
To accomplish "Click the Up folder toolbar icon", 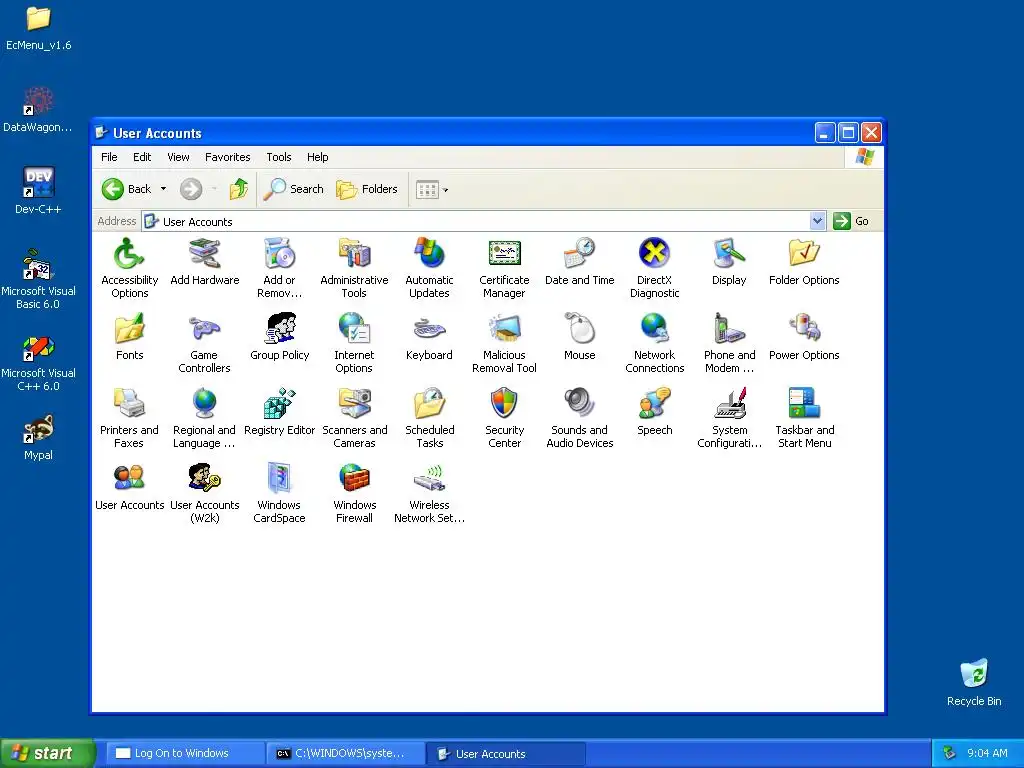I will [x=238, y=189].
